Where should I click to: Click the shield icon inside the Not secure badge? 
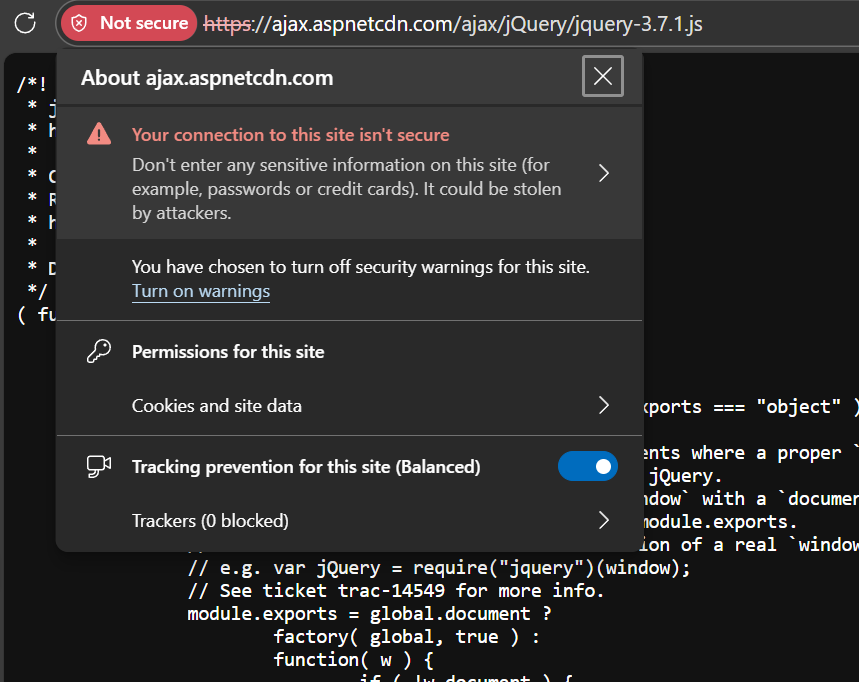point(78,23)
